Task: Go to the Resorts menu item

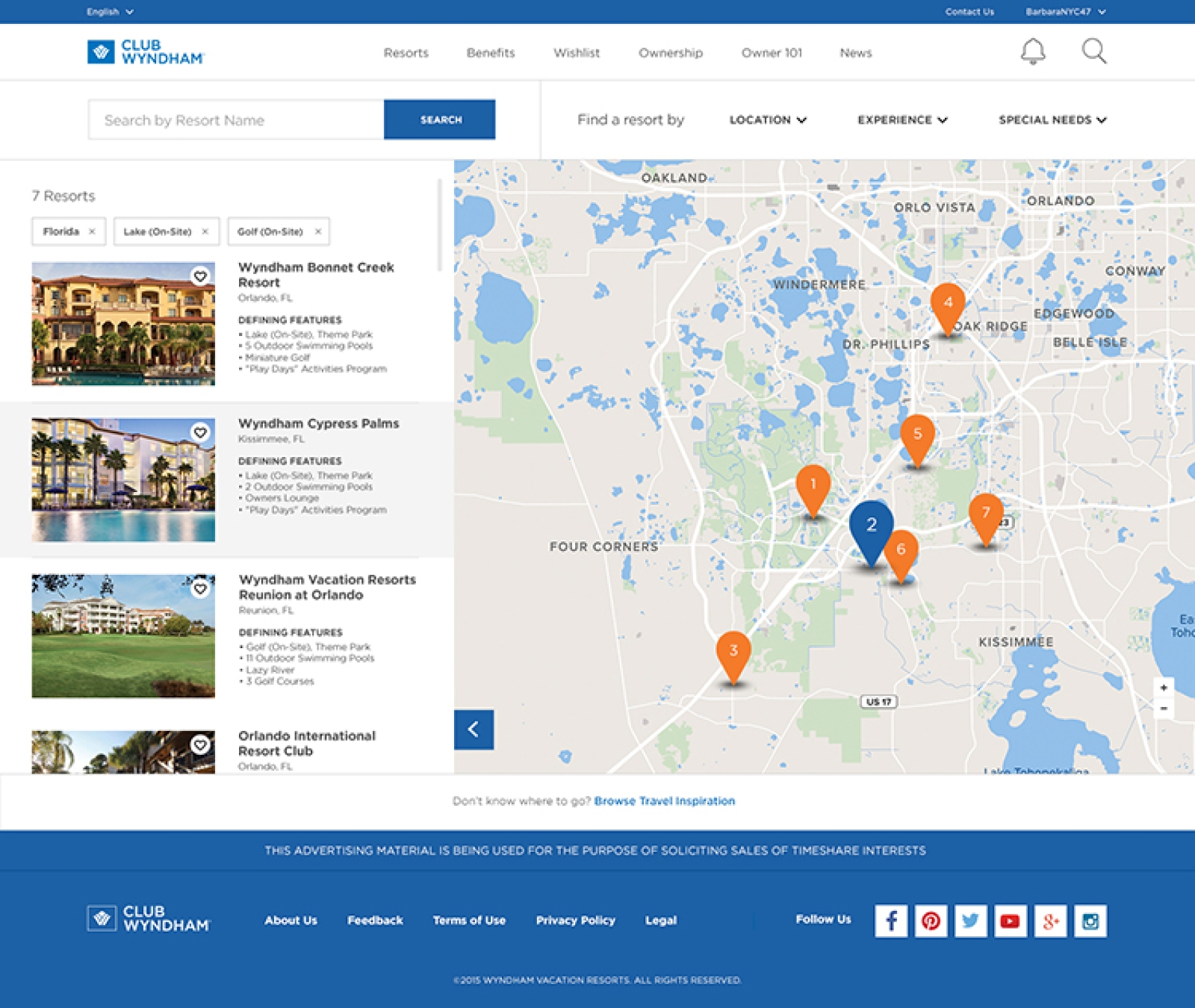Action: (x=406, y=53)
